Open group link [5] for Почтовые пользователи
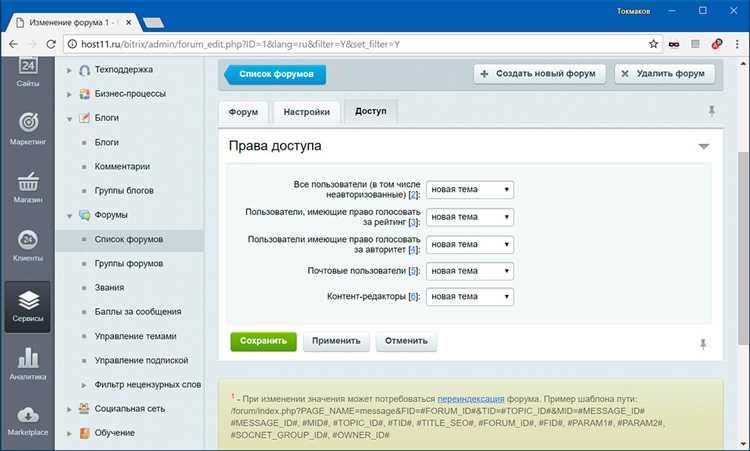The width and height of the screenshot is (750, 451). tap(413, 271)
